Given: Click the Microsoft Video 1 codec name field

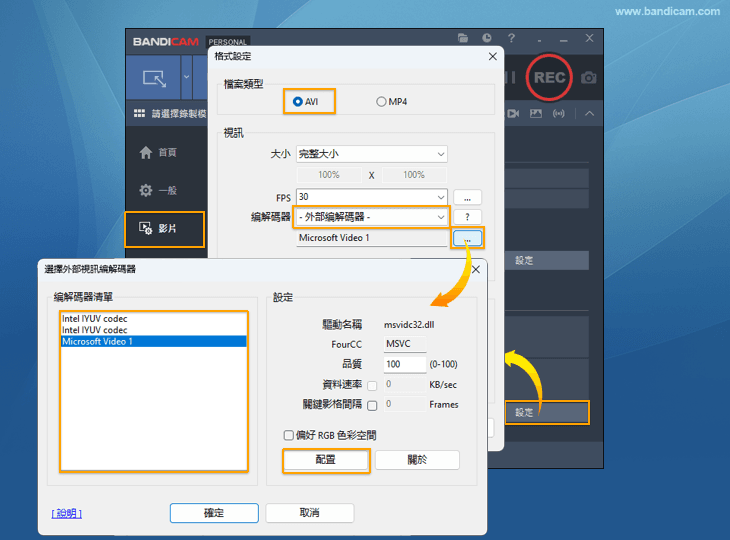Looking at the screenshot, I should click(372, 238).
